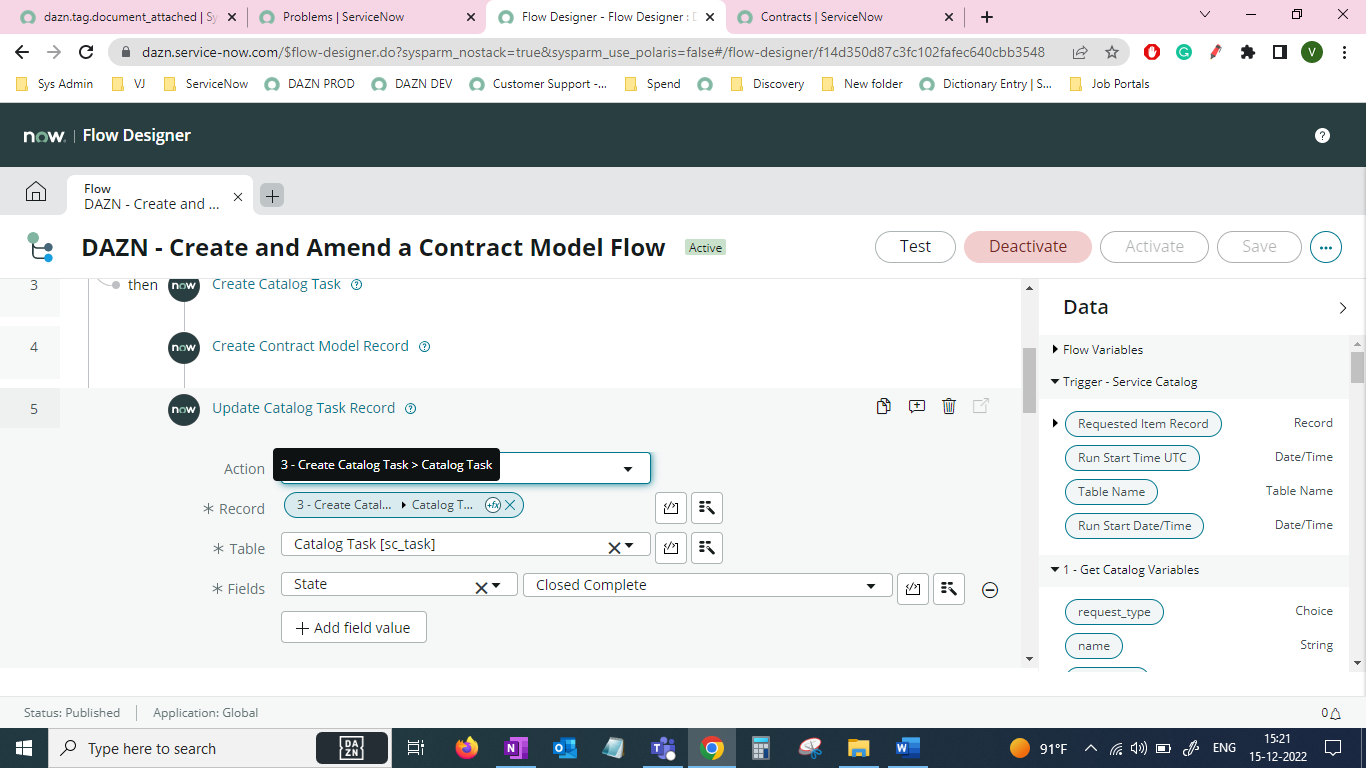Expand Requested Item Record pill
Screen dimensions: 1366x768
tap(1055, 424)
